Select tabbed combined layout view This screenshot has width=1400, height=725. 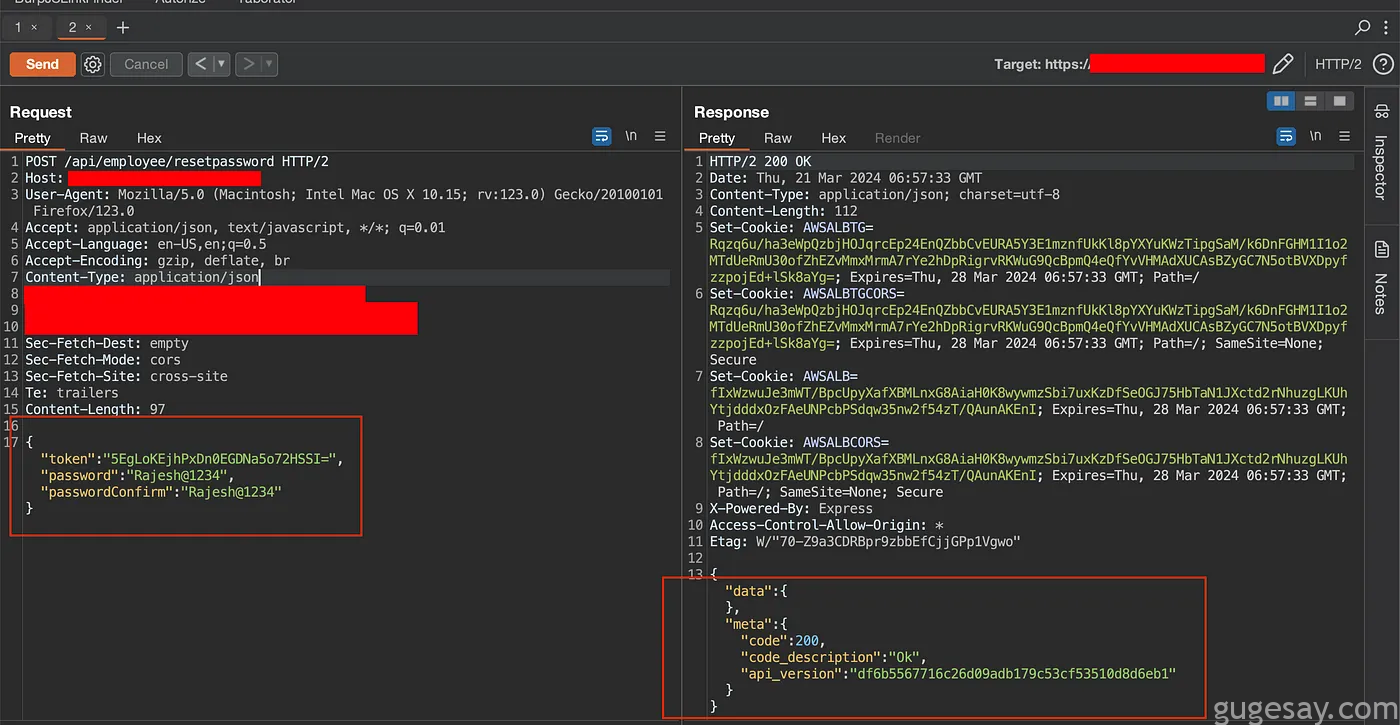pyautogui.click(x=1339, y=101)
